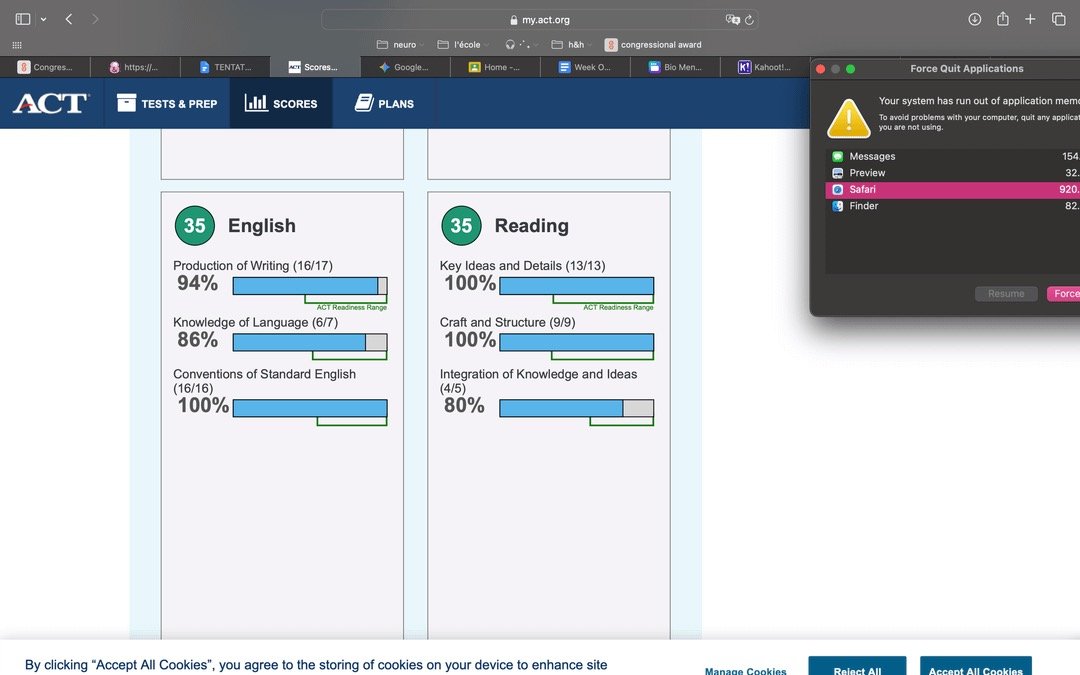Click the "Knowledge of Language (6/7)" label

pyautogui.click(x=256, y=322)
